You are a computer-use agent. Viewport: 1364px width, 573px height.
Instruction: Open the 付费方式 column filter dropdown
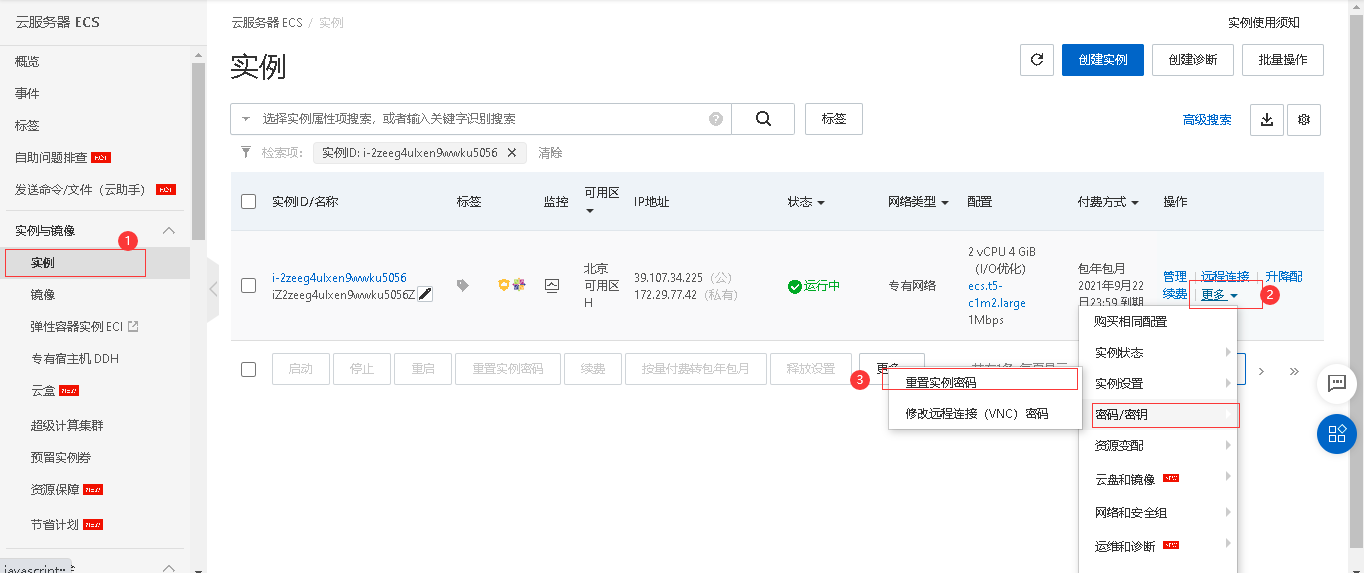[x=1135, y=202]
